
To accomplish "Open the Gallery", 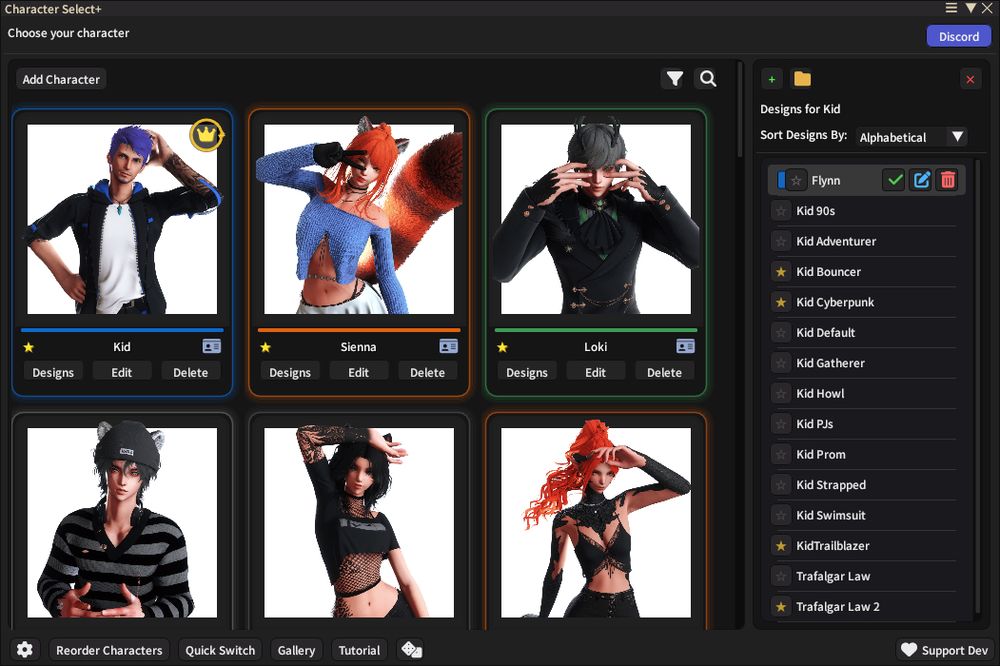I will coord(297,650).
